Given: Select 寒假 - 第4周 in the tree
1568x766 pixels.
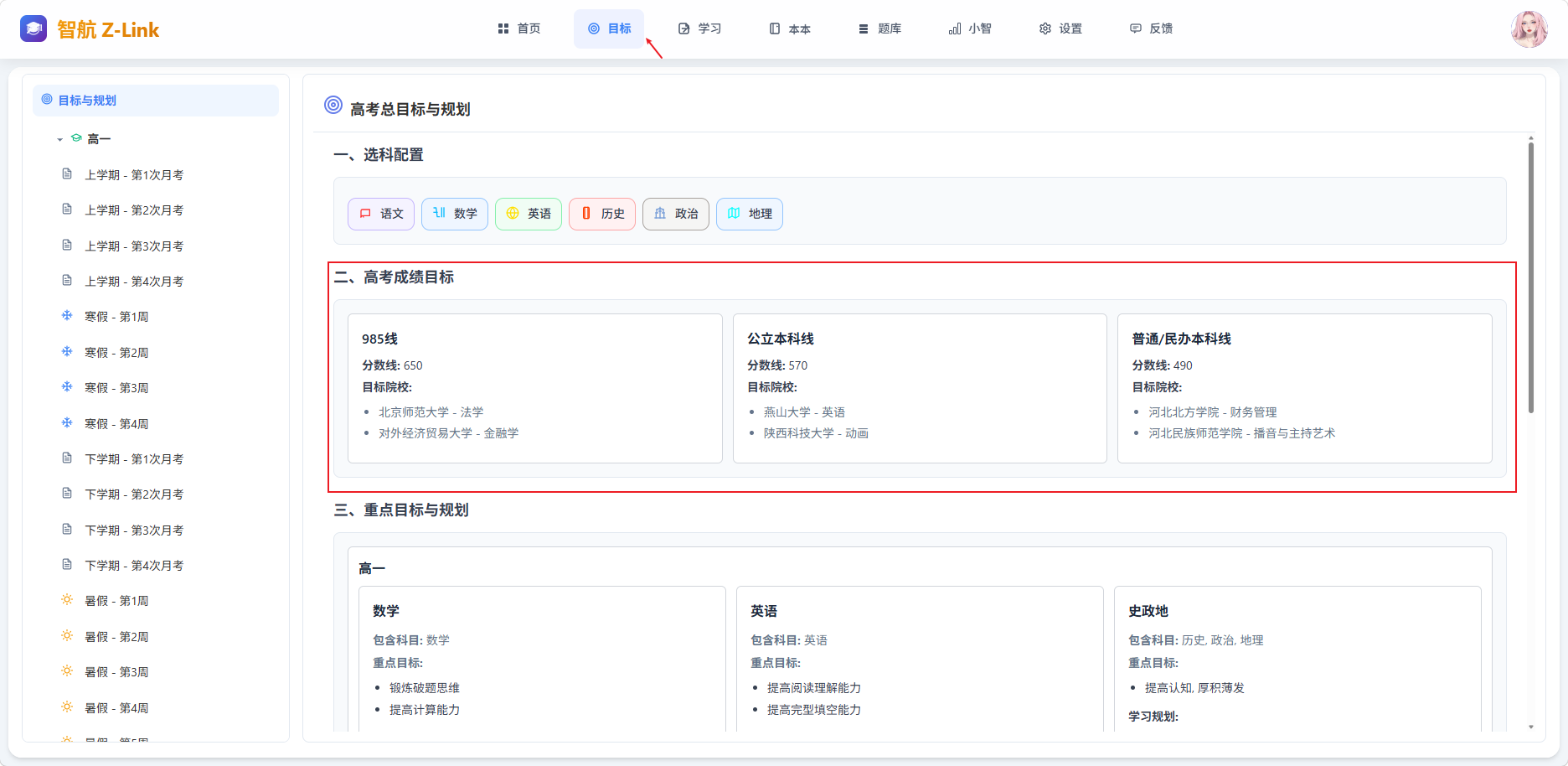Looking at the screenshot, I should coord(116,424).
